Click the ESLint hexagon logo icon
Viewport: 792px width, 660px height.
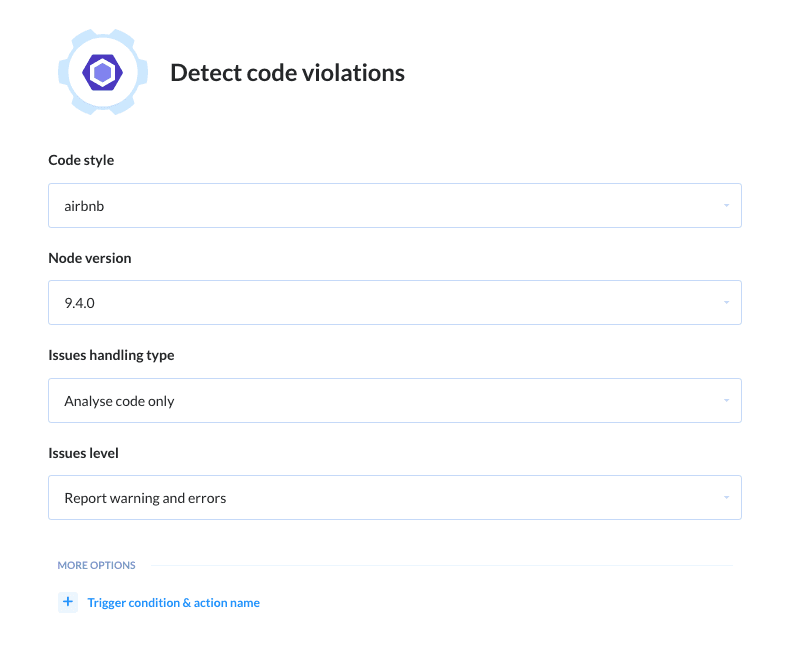click(x=102, y=72)
